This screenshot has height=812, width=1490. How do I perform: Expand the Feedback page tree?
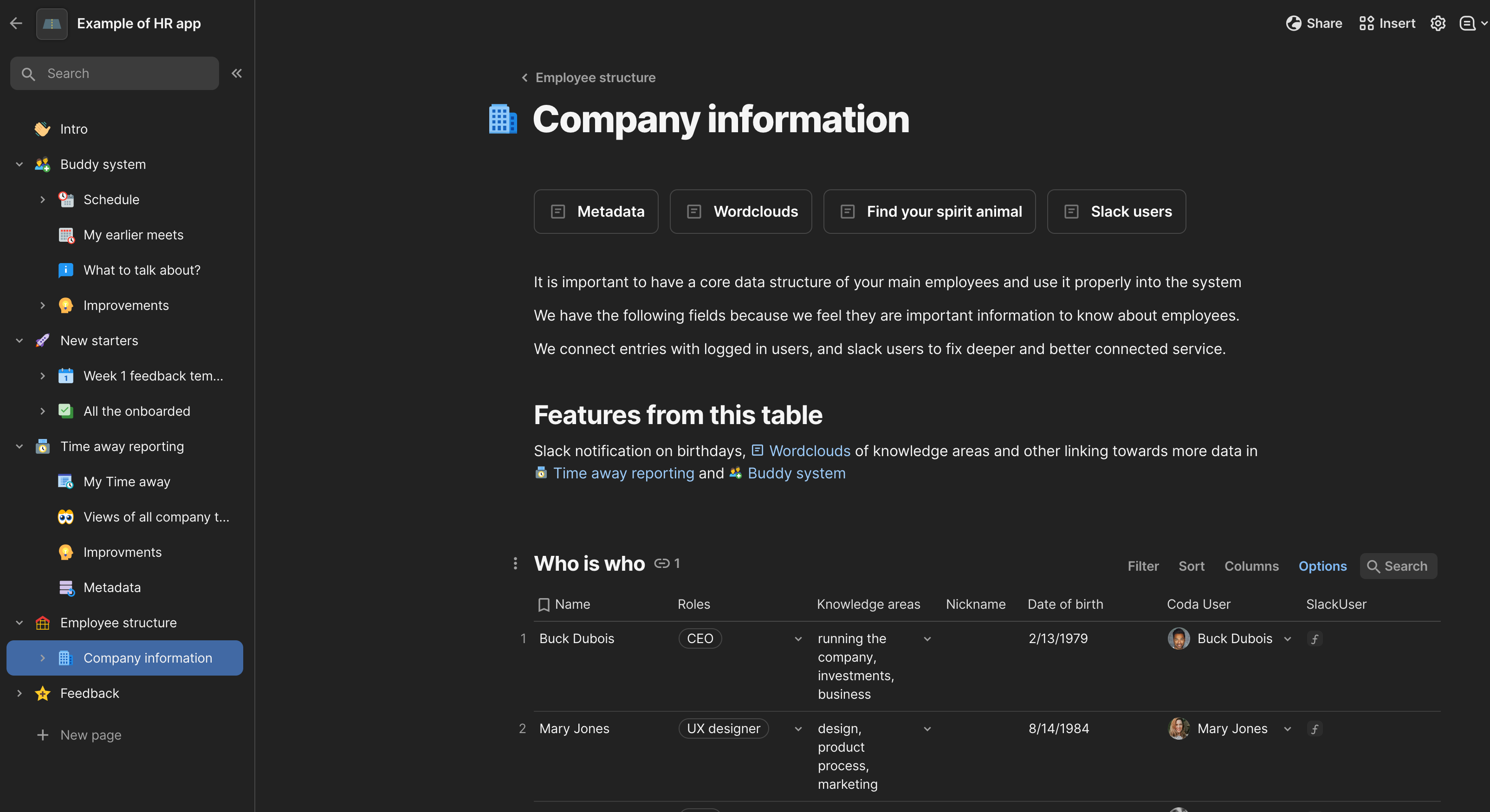19,693
